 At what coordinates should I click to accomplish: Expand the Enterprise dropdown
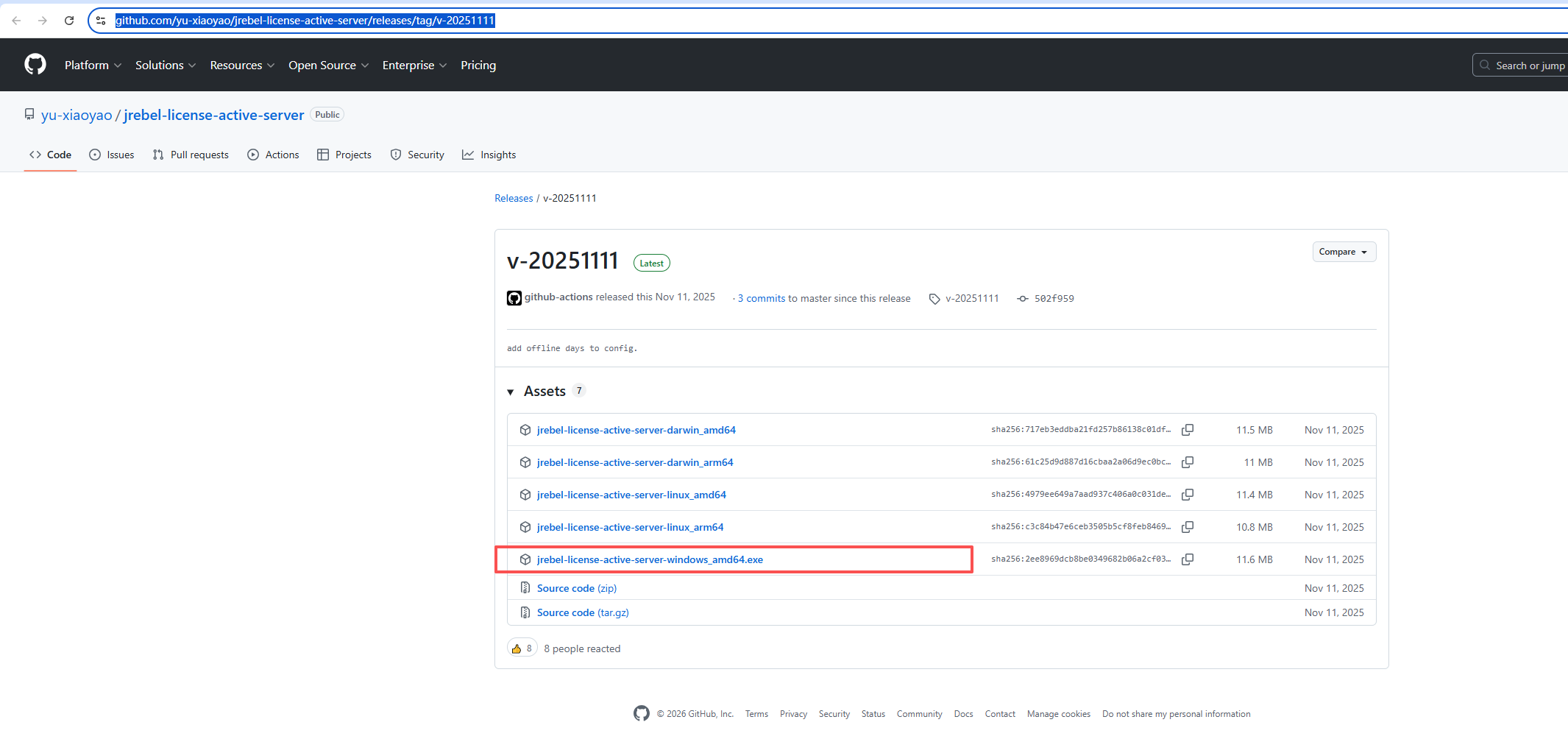pyautogui.click(x=414, y=66)
